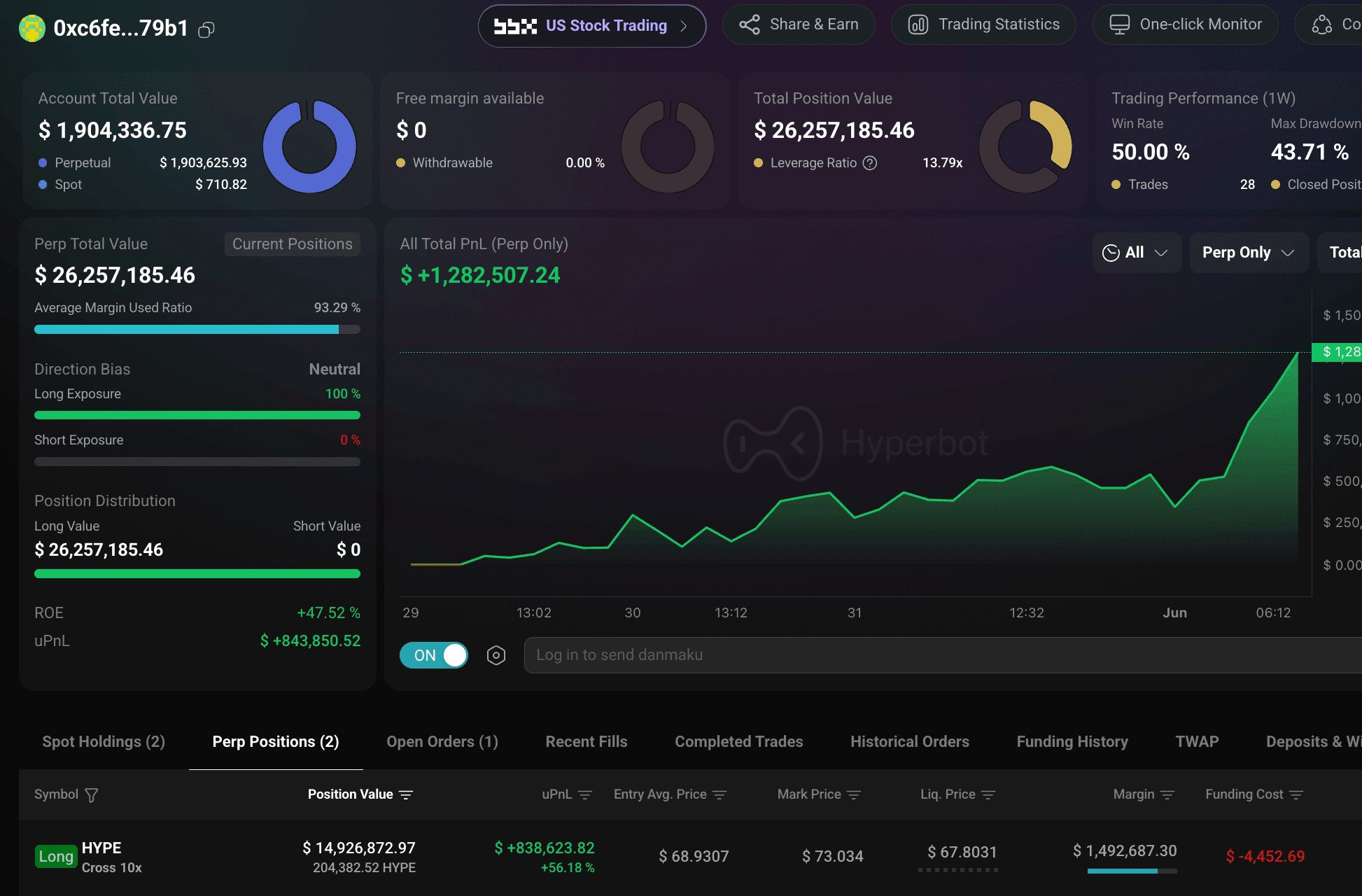
Task: Sort by uPnL column icon
Action: point(585,795)
